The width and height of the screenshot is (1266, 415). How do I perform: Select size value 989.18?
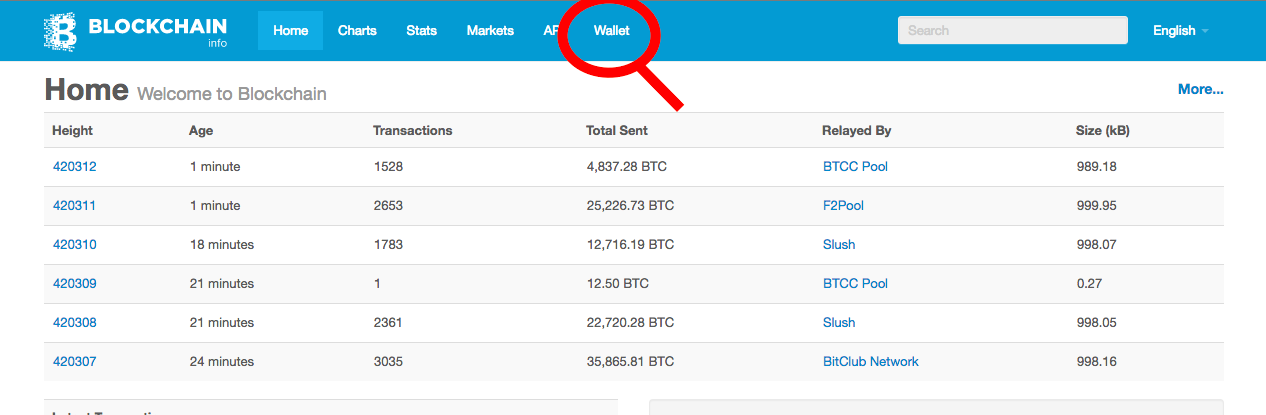pyautogui.click(x=1096, y=166)
